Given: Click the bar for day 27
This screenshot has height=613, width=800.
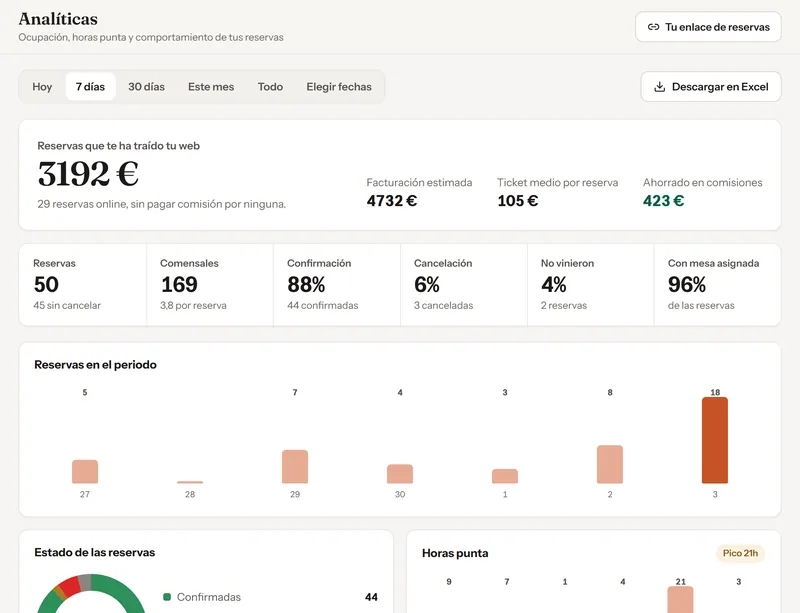Looking at the screenshot, I should point(85,472).
